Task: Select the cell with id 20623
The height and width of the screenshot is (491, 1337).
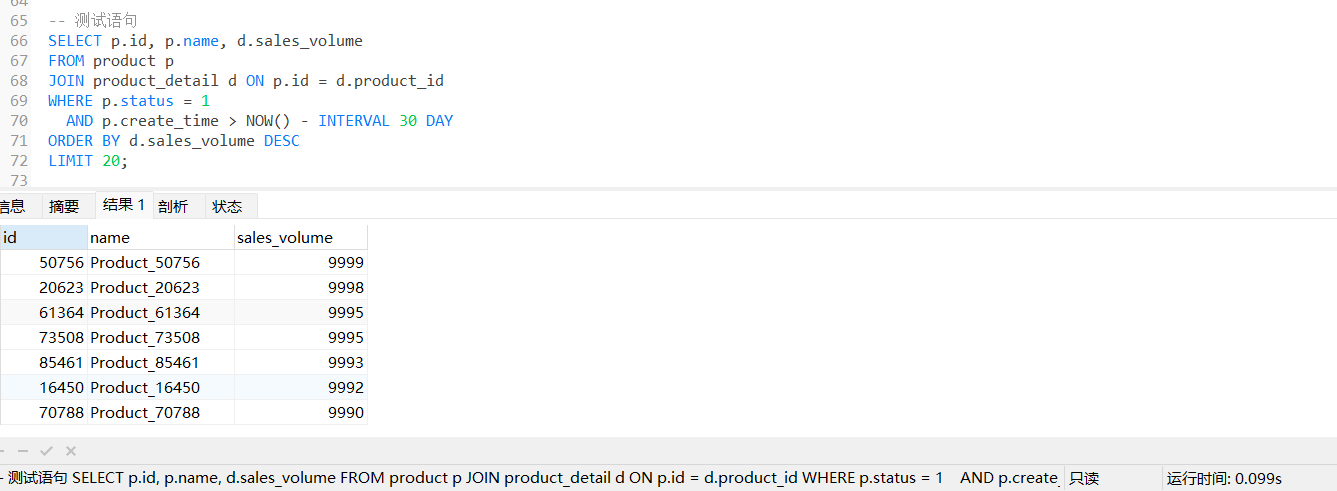Action: (x=43, y=287)
